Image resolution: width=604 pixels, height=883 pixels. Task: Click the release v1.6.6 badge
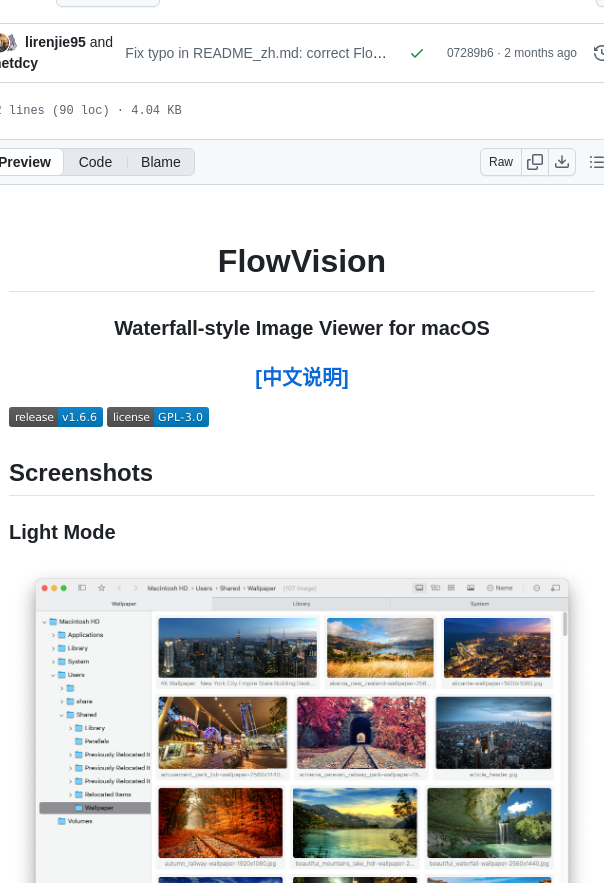tap(56, 417)
